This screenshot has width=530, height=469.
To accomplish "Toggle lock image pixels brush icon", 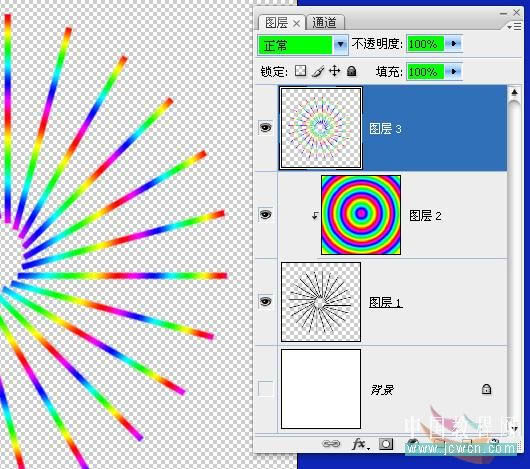I will click(317, 71).
